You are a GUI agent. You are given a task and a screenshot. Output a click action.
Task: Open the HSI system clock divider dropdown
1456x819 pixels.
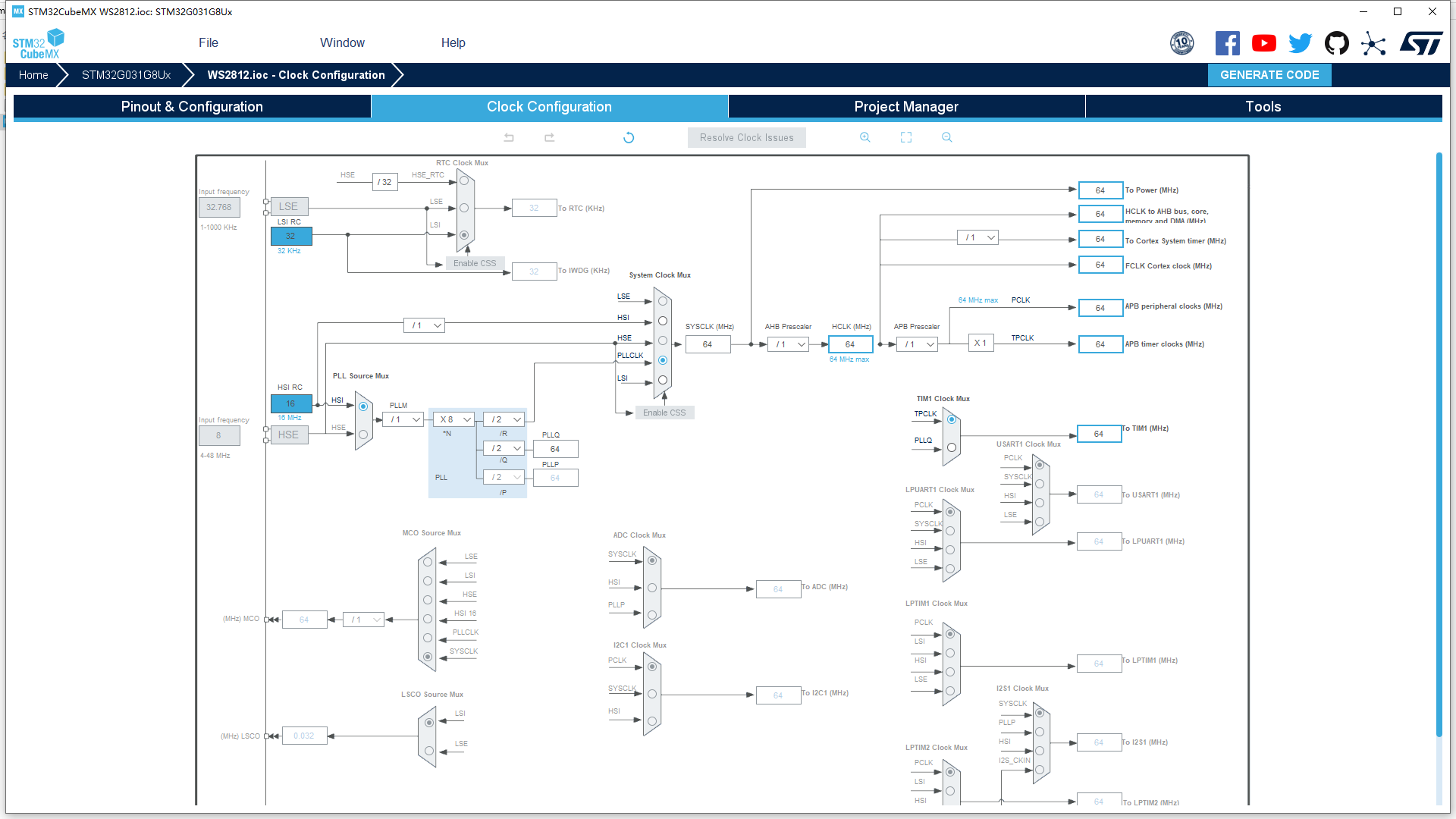425,325
